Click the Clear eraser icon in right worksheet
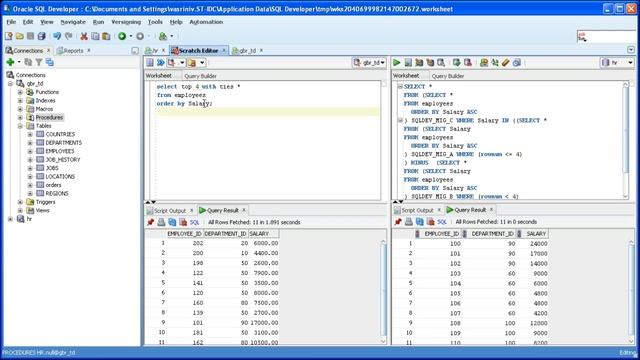This screenshot has height=360, width=640. tap(506, 62)
